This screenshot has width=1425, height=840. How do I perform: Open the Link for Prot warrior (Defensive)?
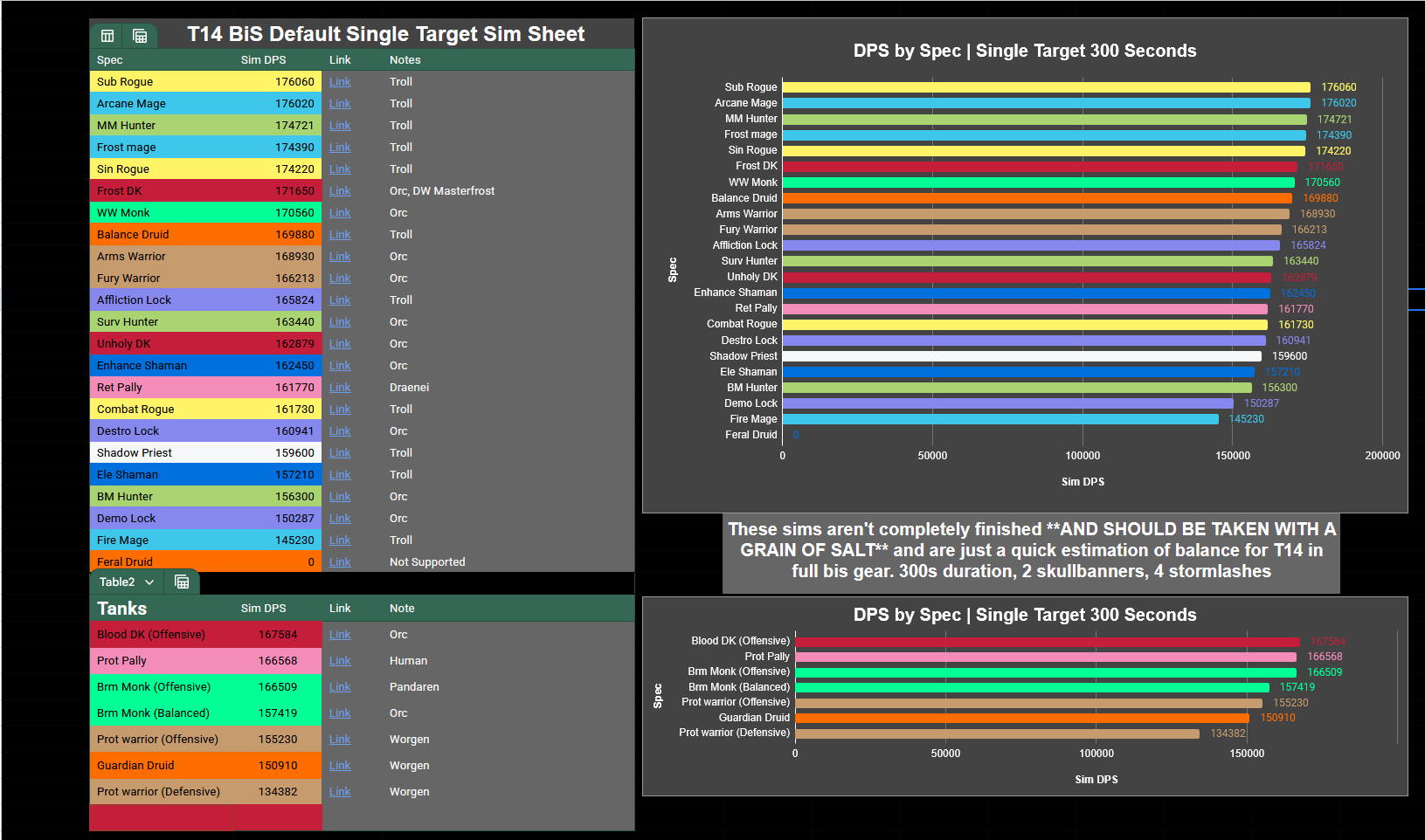pos(340,792)
